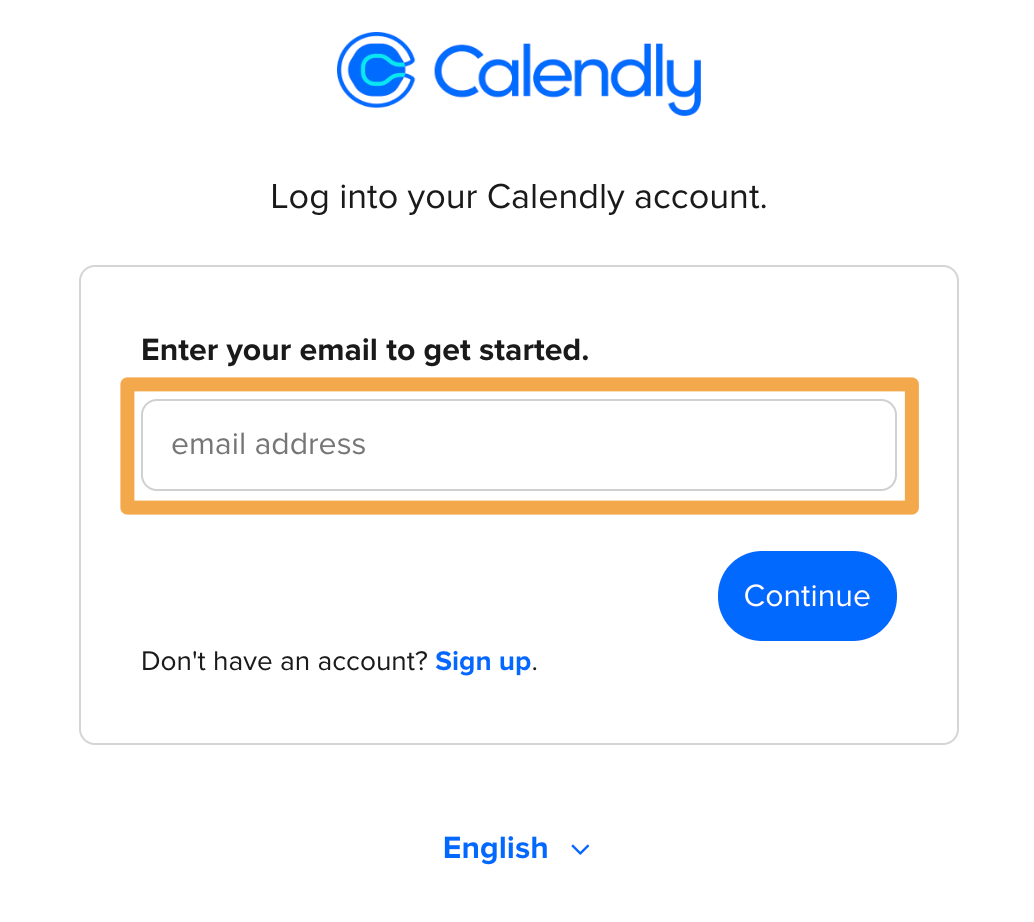The image size is (1034, 922).
Task: Select the English language label text
Action: [495, 849]
